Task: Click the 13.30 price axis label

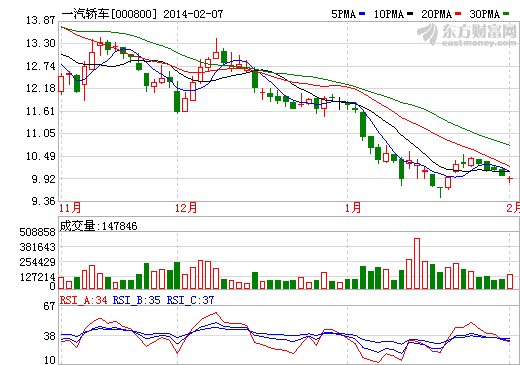Action: point(41,43)
